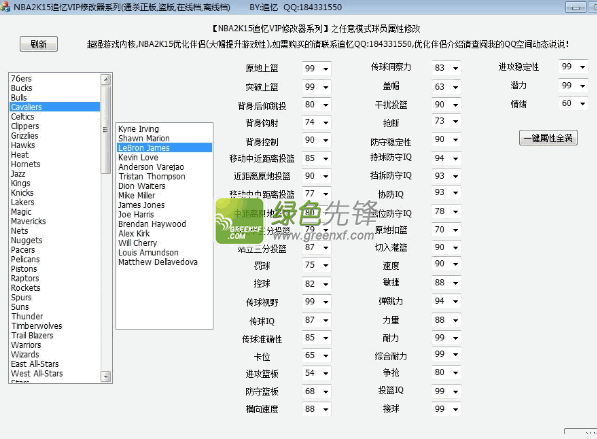Image resolution: width=597 pixels, height=439 pixels.
Task: Click team list scrollbar down arrow
Action: click(106, 377)
